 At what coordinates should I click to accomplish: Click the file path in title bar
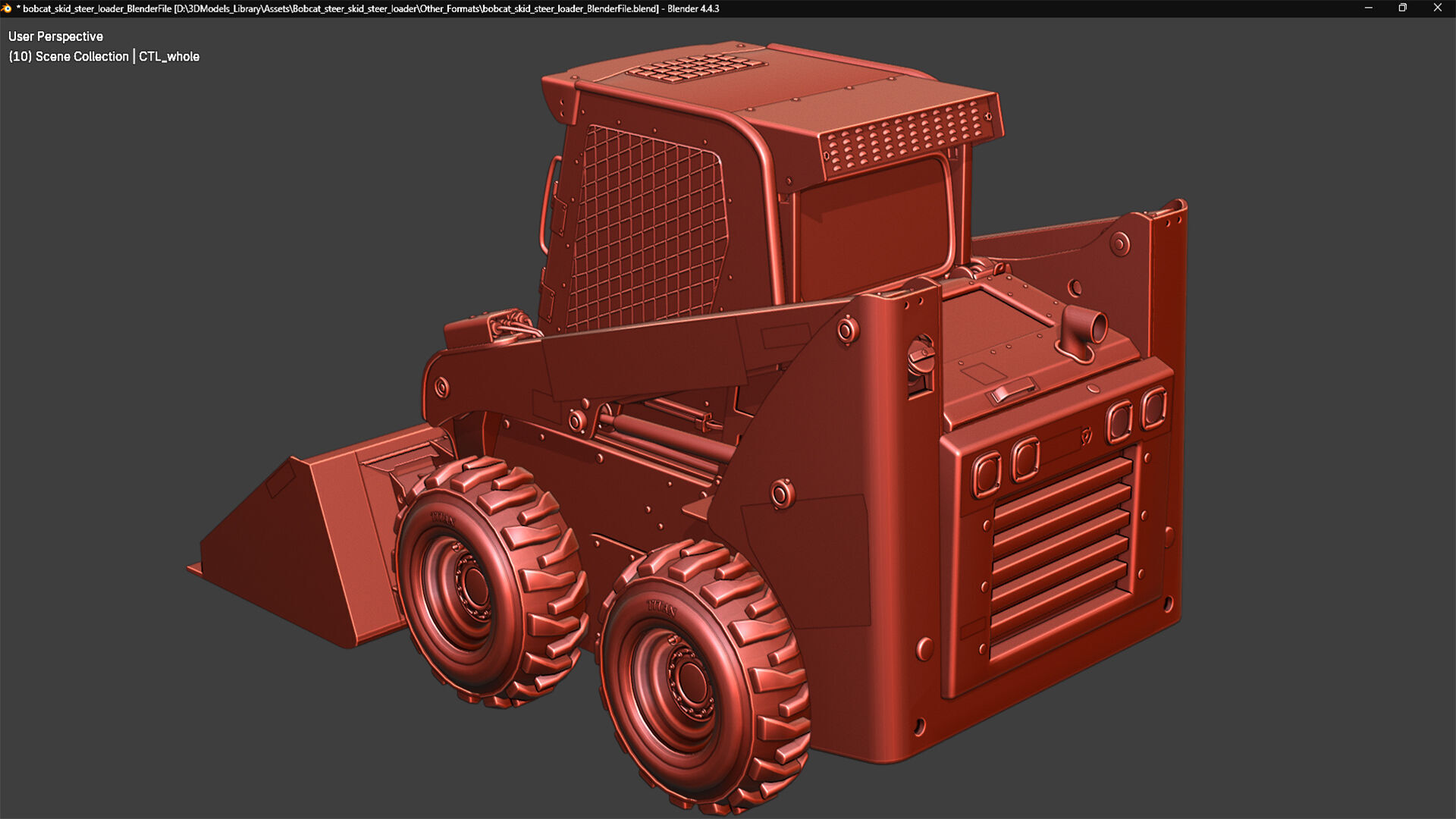click(416, 9)
